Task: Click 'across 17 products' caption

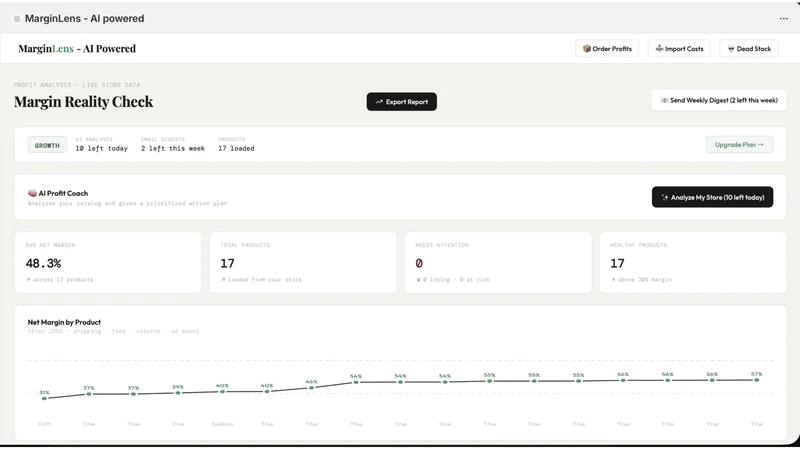Action: click(x=63, y=280)
